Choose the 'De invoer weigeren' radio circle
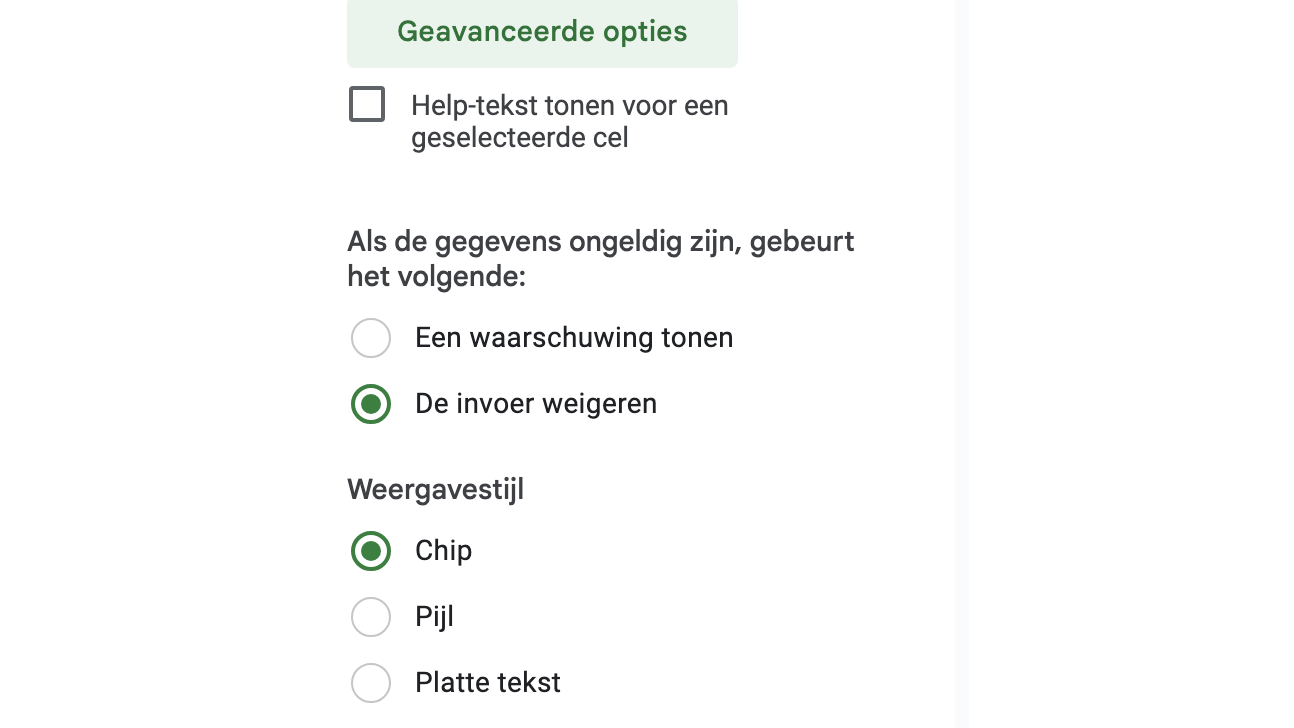Viewport: 1294px width, 728px height. point(371,404)
